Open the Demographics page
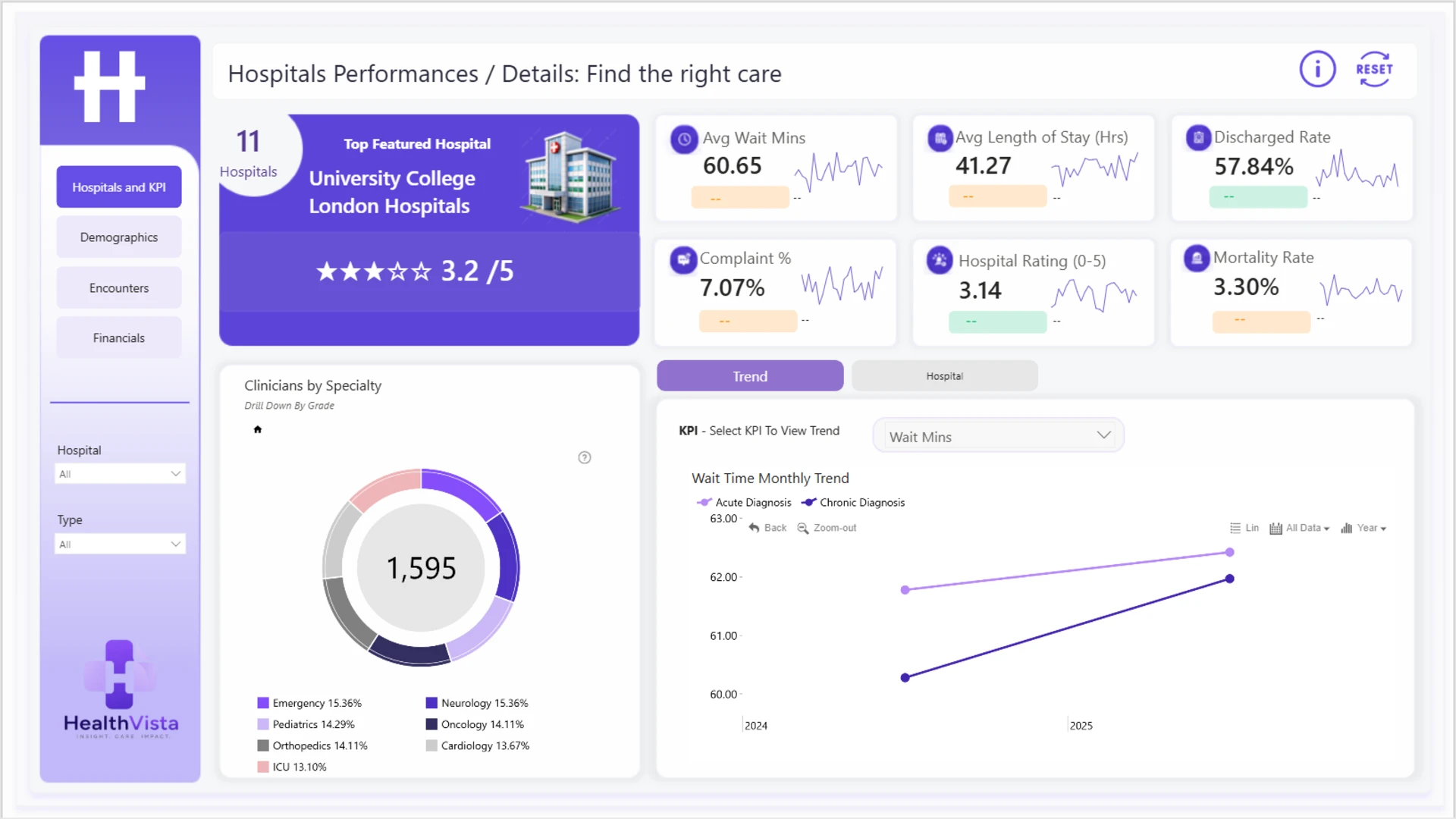Screen dimensions: 1456x819 119,237
